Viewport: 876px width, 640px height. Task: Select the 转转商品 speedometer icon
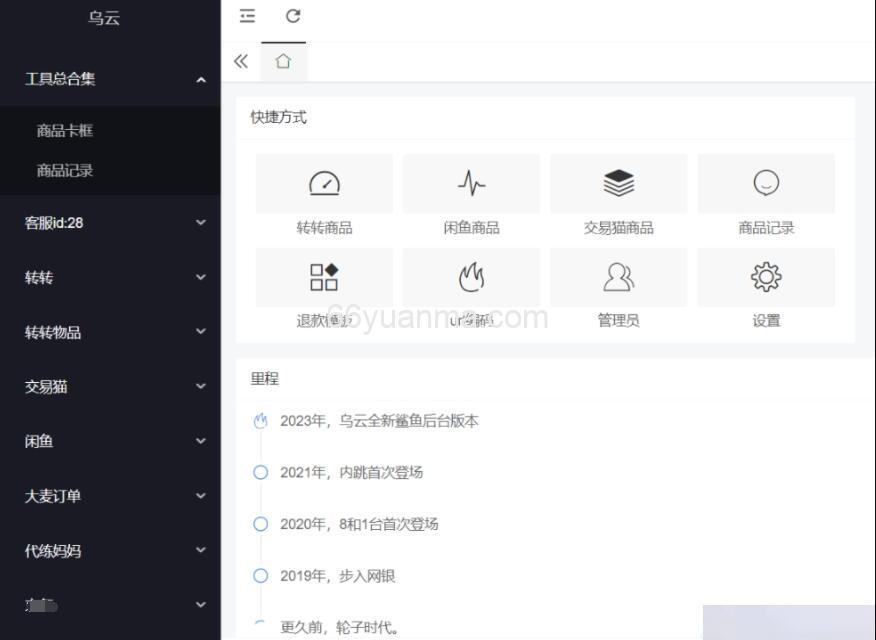325,182
